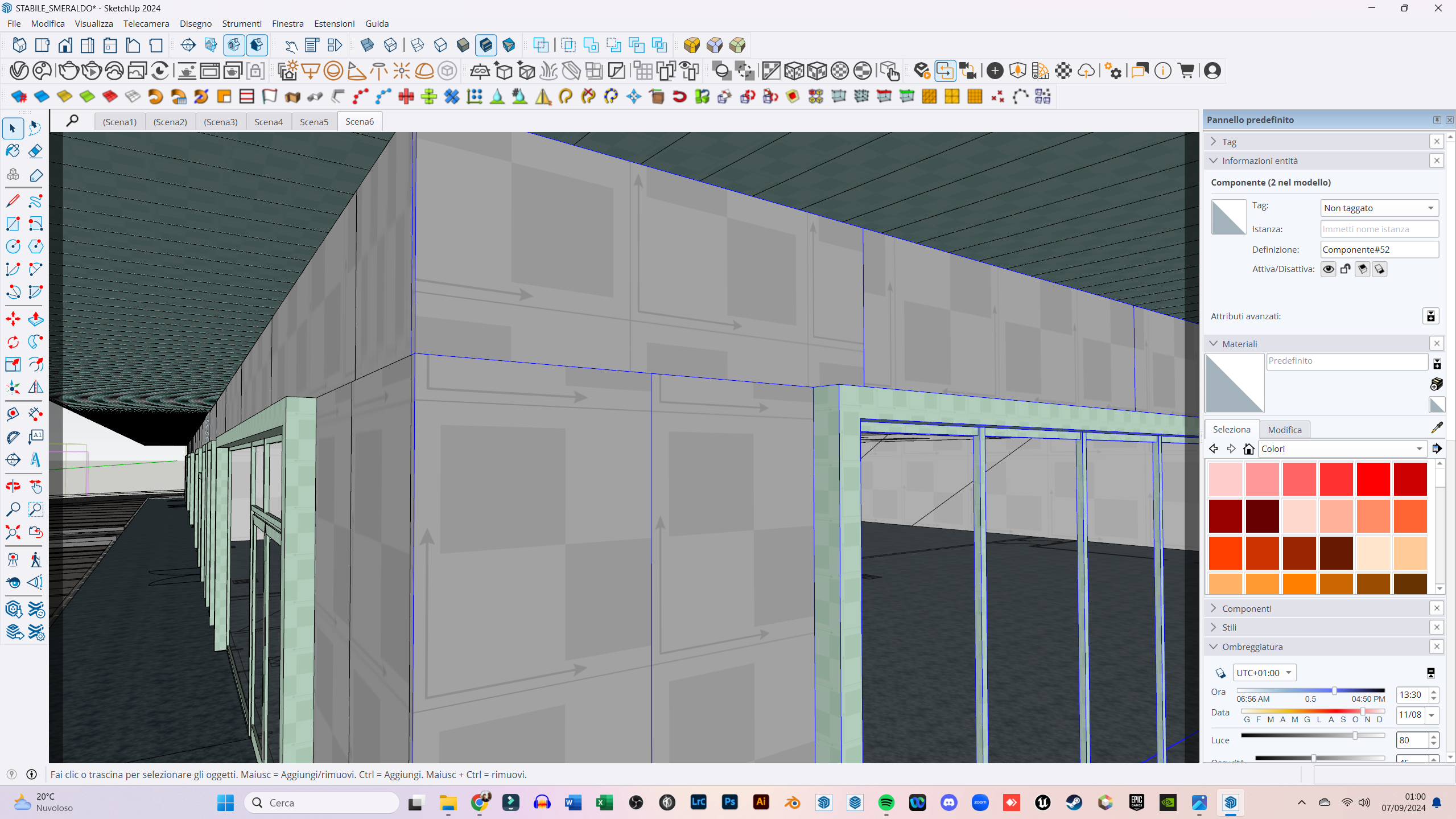Image resolution: width=1456 pixels, height=819 pixels.
Task: Open the Estensioni menu
Action: (335, 23)
